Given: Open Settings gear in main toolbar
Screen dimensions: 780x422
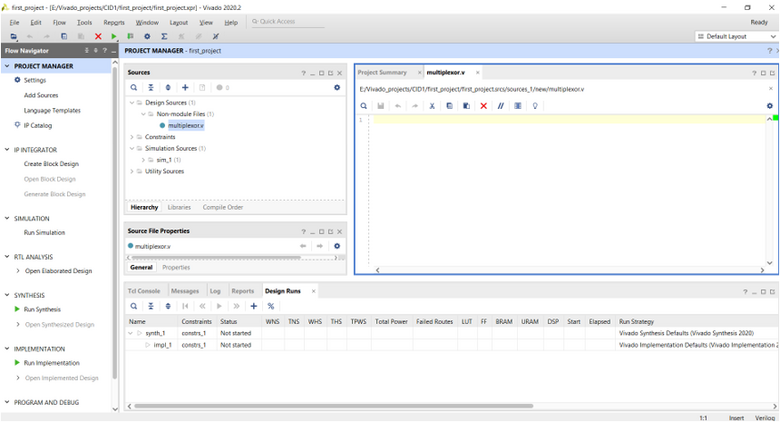Looking at the screenshot, I should [x=147, y=36].
